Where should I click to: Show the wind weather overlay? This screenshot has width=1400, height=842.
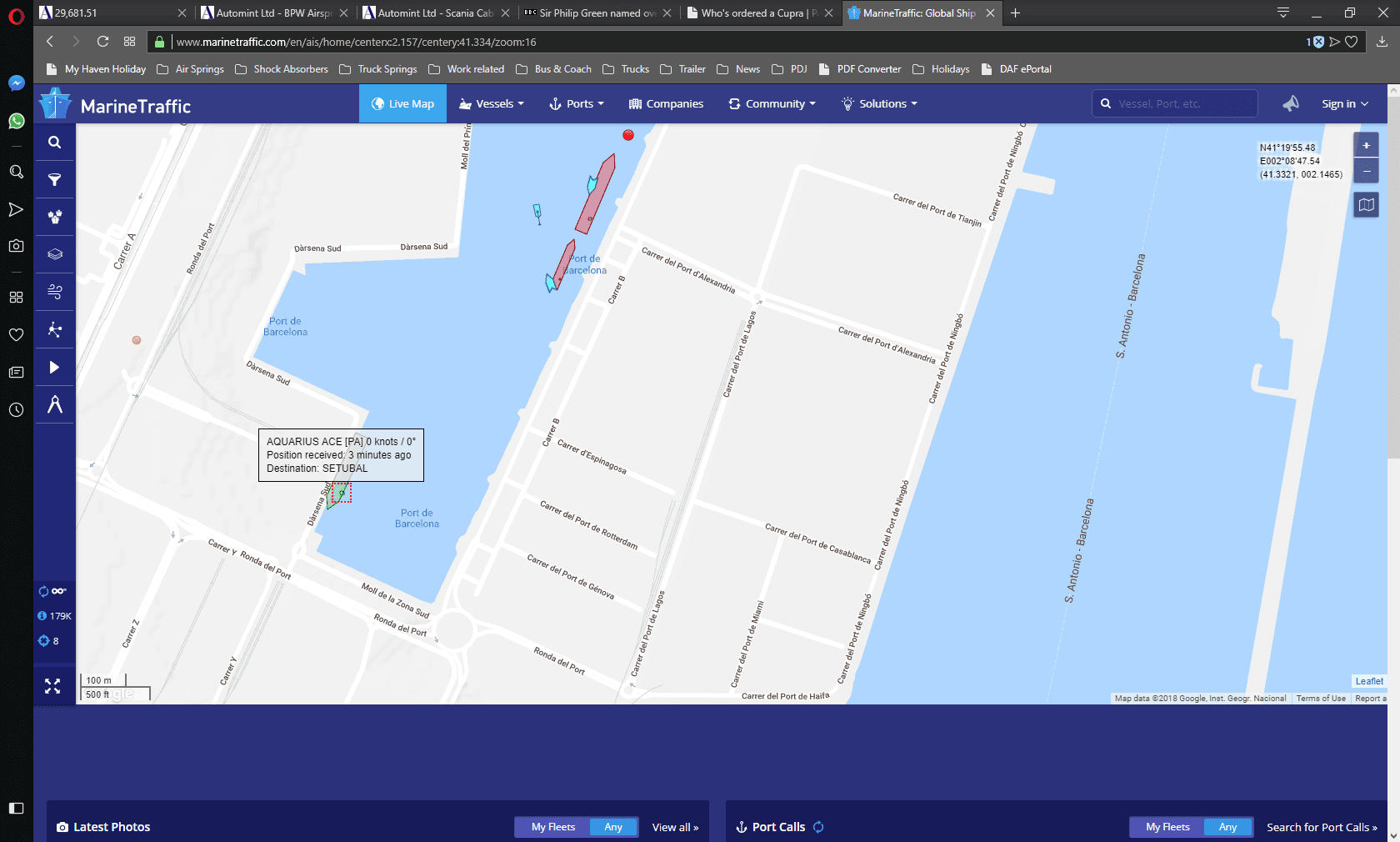tap(54, 292)
